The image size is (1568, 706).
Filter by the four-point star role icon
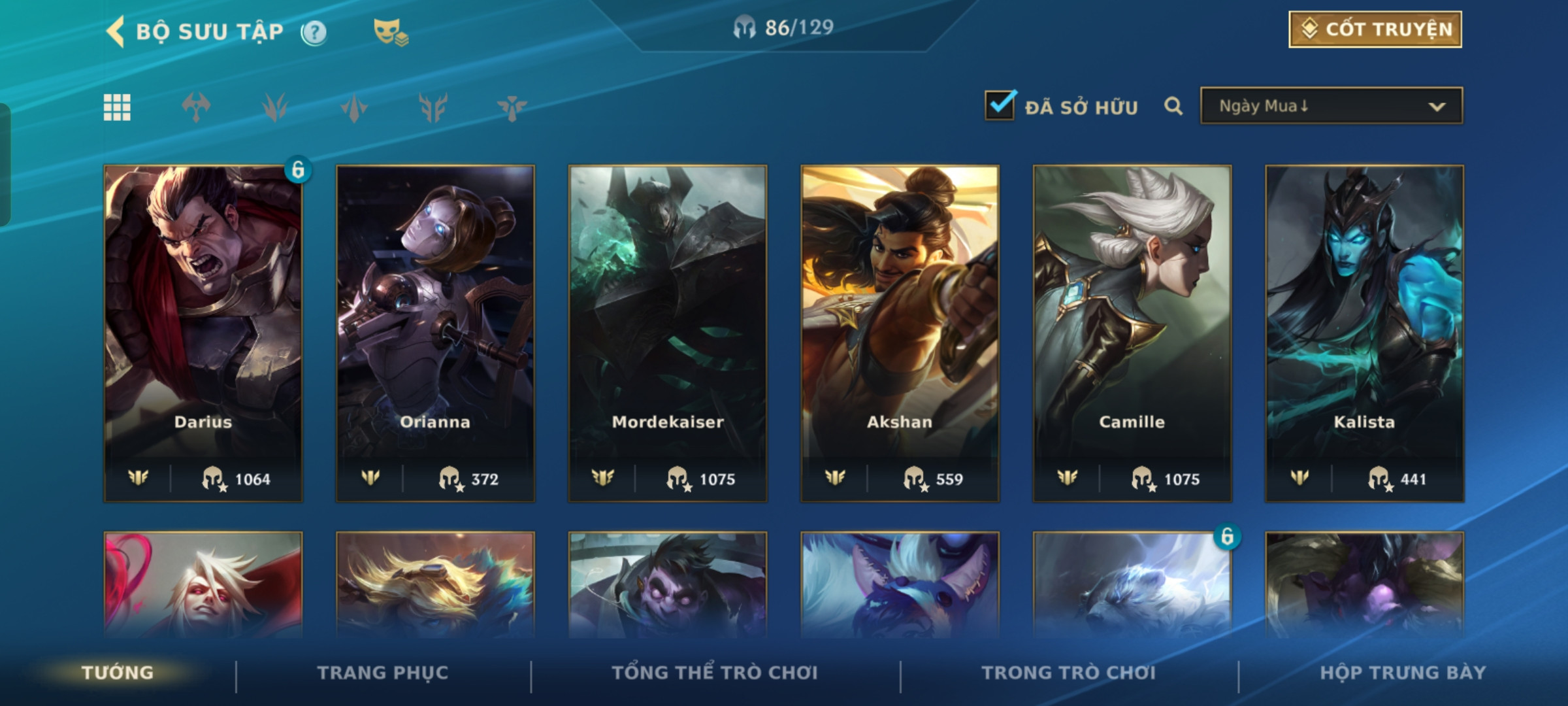(354, 107)
